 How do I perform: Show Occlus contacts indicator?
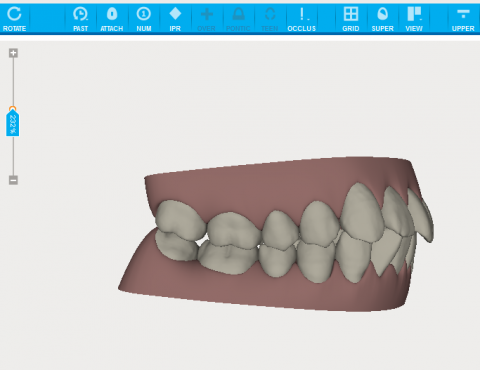pos(302,19)
